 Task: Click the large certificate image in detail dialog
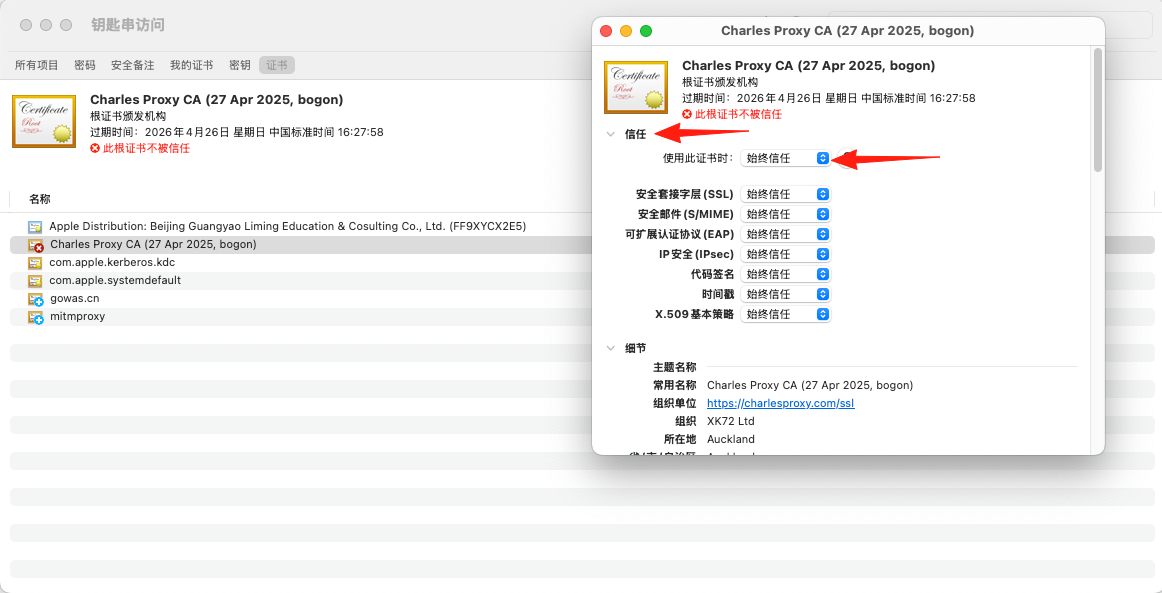[x=636, y=87]
